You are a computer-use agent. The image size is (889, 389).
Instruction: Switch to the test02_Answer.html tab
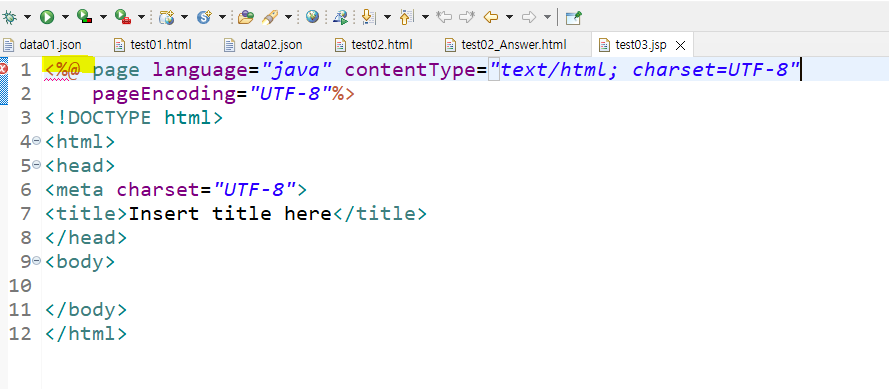pyautogui.click(x=506, y=44)
